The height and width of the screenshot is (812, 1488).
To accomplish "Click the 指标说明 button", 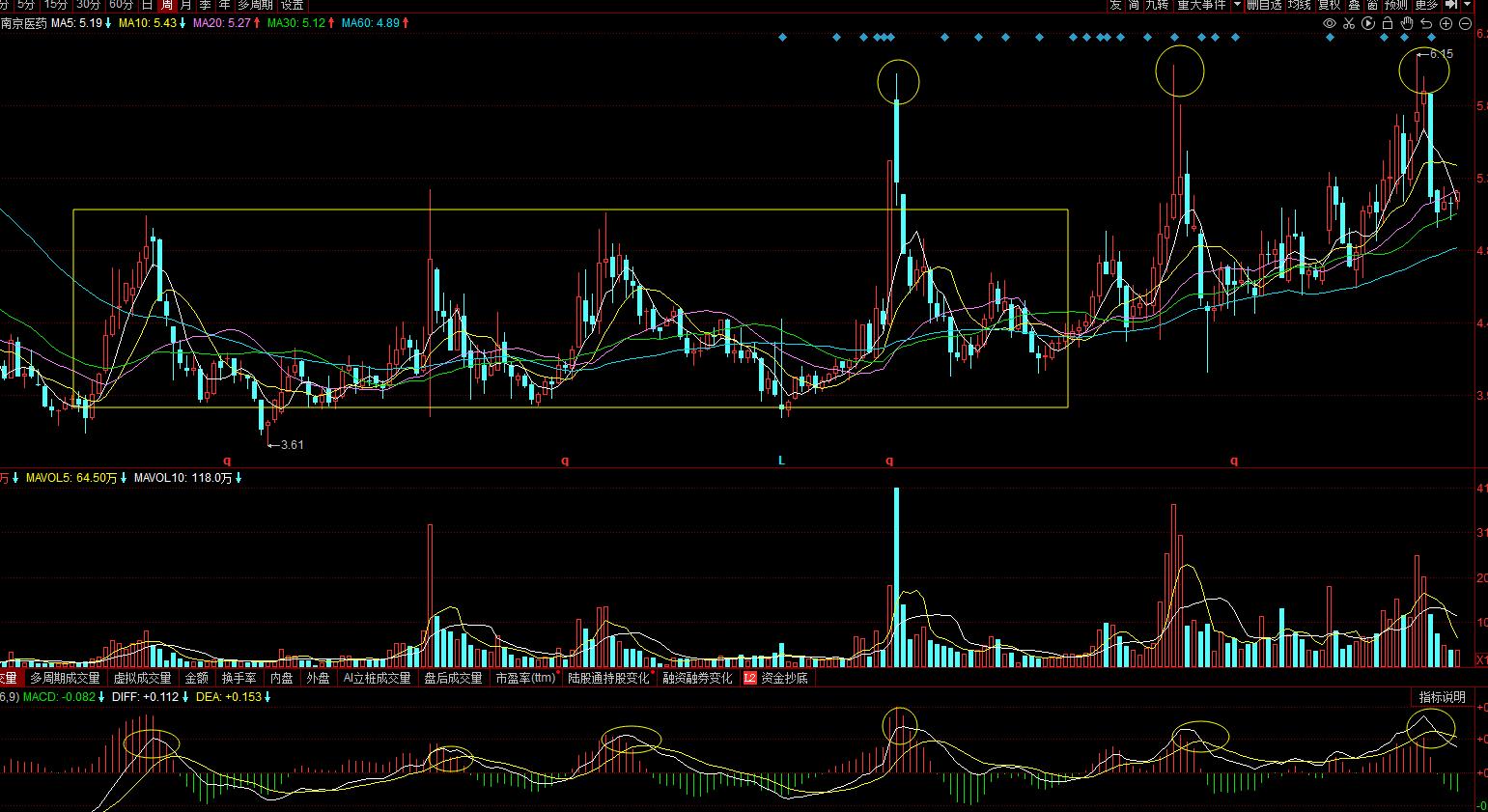I will (1442, 697).
